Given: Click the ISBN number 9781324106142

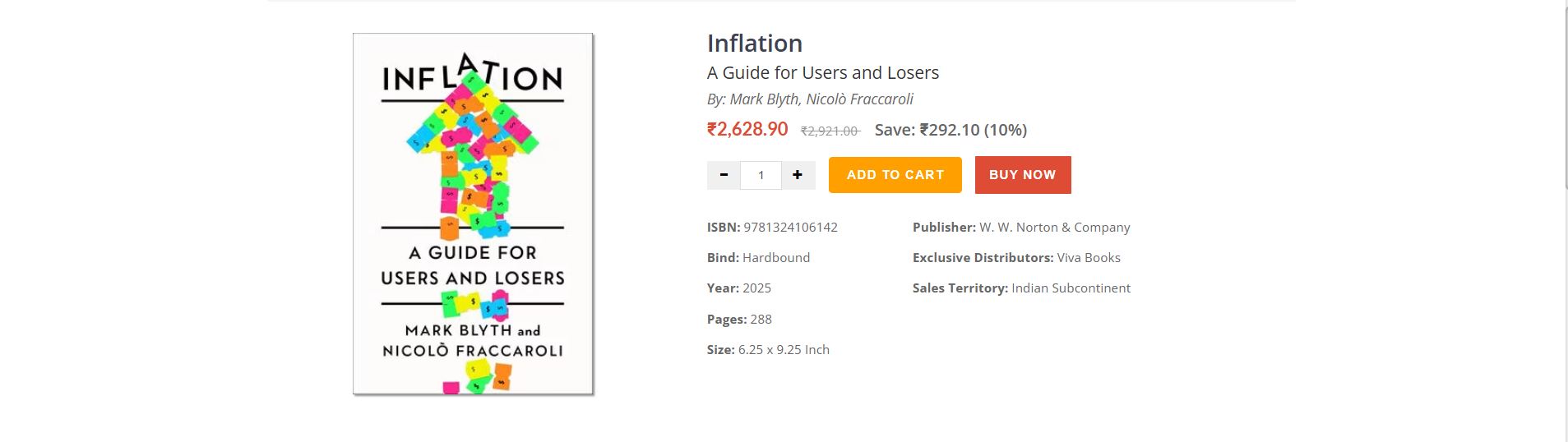Looking at the screenshot, I should pos(790,228).
